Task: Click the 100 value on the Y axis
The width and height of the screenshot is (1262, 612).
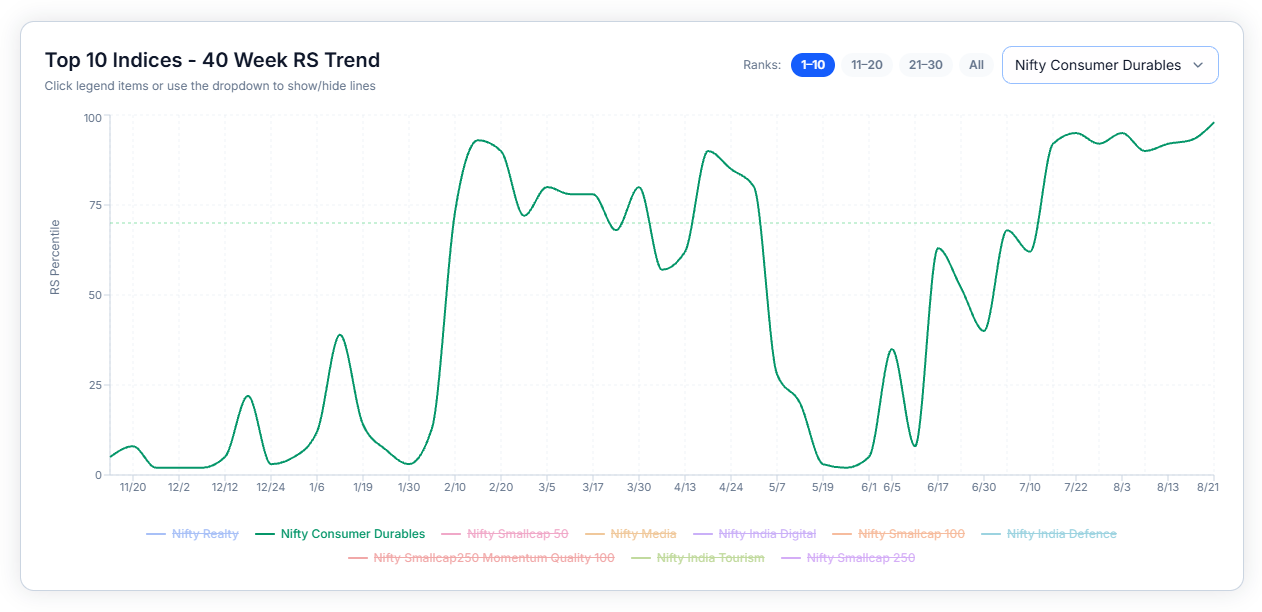Action: coord(92,118)
